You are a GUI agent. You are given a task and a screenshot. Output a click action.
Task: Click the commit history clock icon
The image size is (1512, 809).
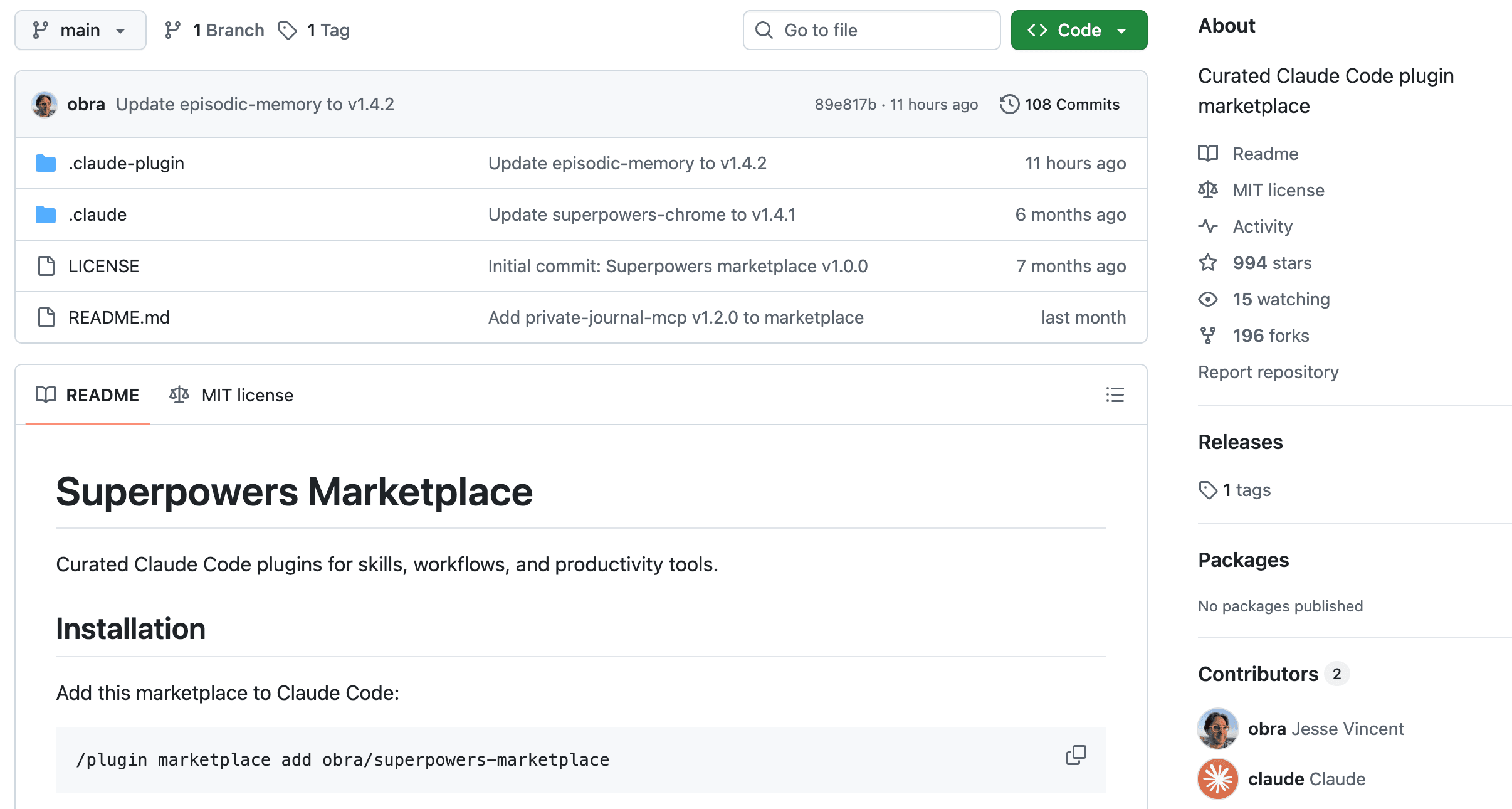pos(1009,104)
